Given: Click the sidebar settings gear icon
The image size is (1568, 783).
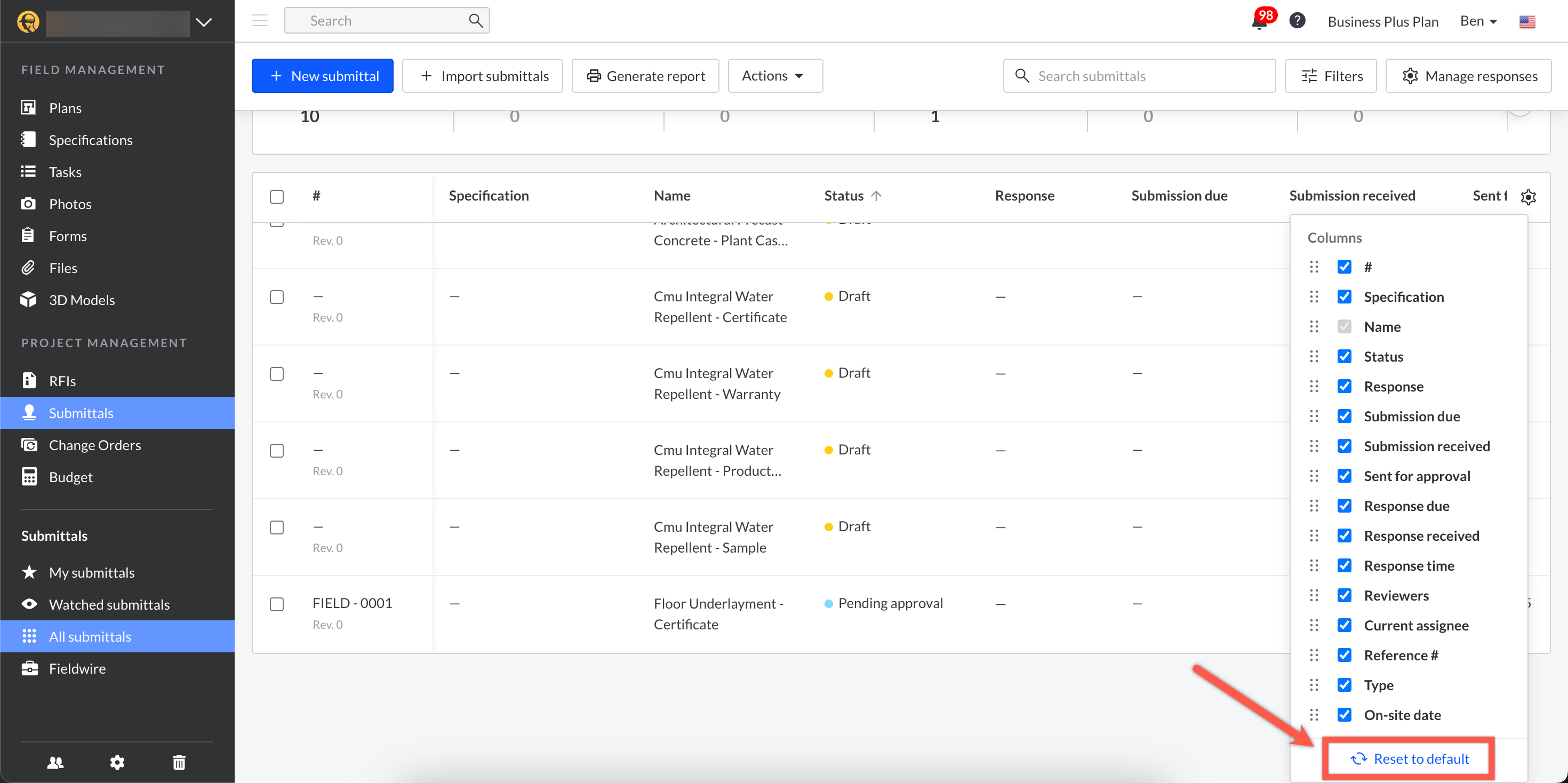Looking at the screenshot, I should (x=117, y=762).
